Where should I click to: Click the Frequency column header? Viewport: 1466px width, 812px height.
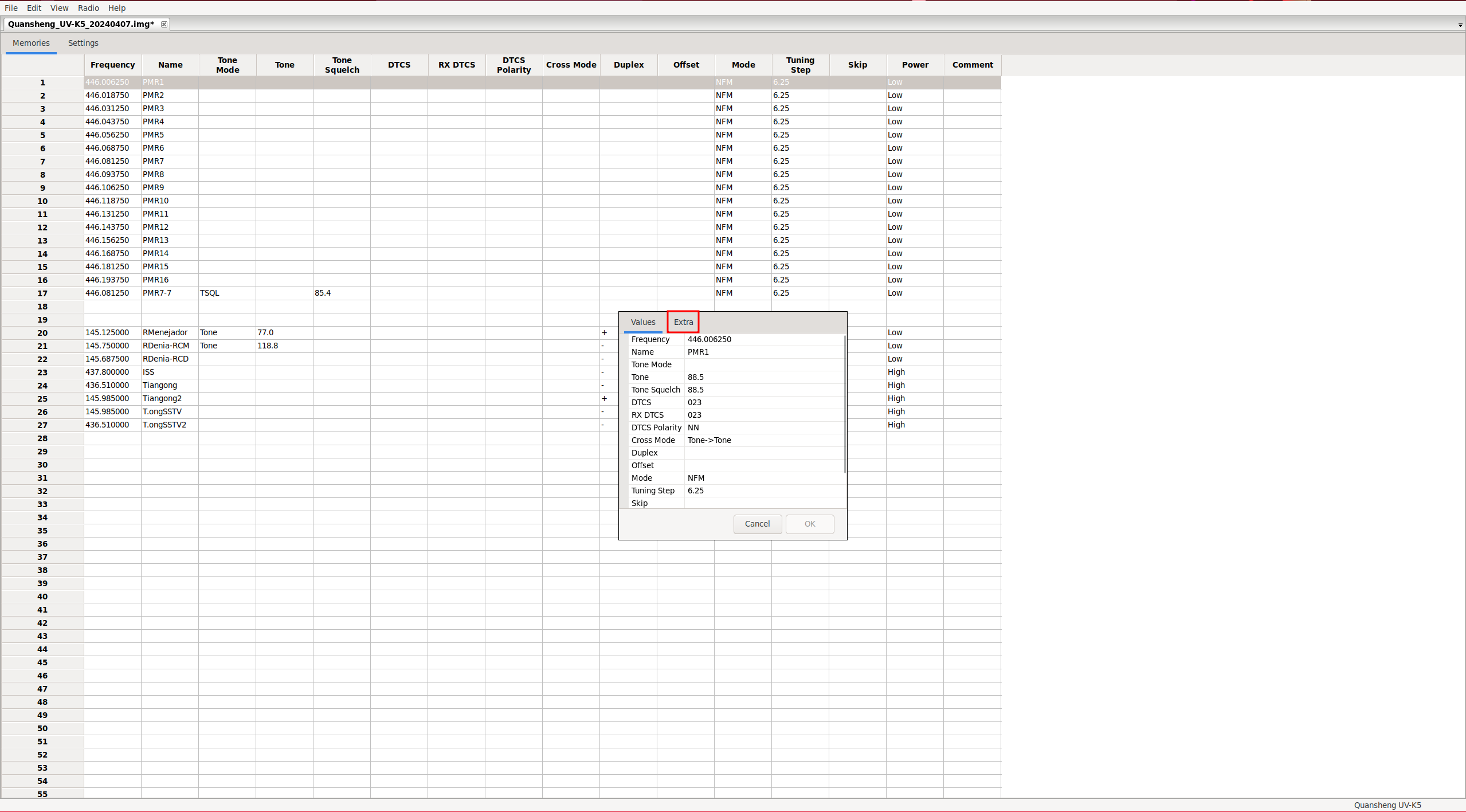(112, 65)
